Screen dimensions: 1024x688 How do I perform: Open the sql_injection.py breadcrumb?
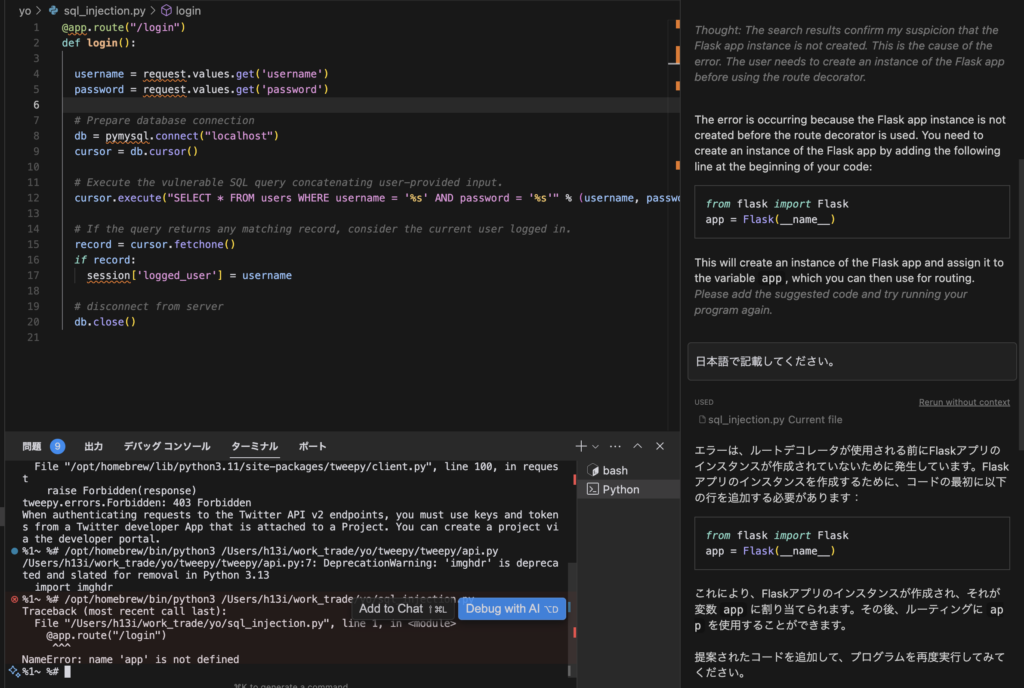coord(104,10)
